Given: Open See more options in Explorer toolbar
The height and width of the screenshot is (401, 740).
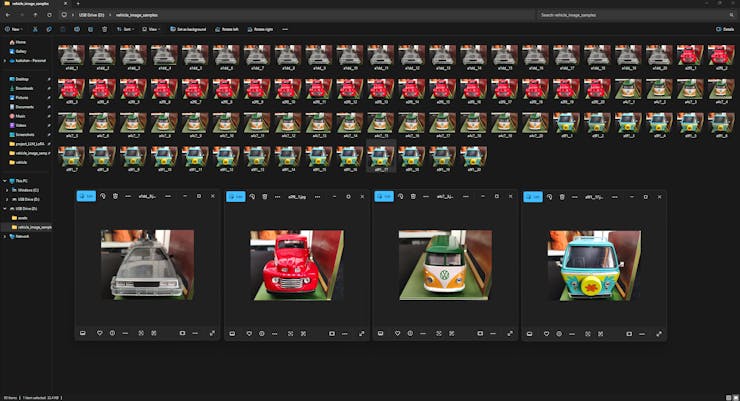Looking at the screenshot, I should click(285, 29).
